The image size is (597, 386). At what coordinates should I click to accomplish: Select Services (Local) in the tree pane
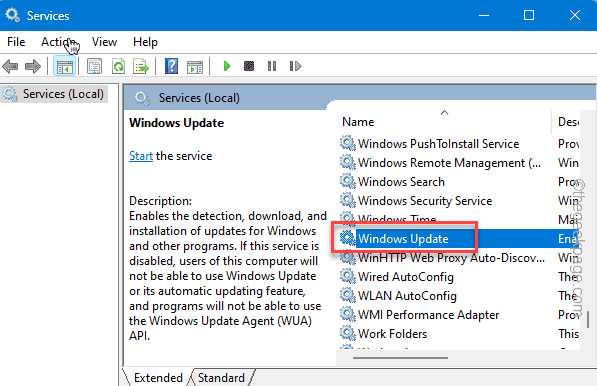pos(54,94)
